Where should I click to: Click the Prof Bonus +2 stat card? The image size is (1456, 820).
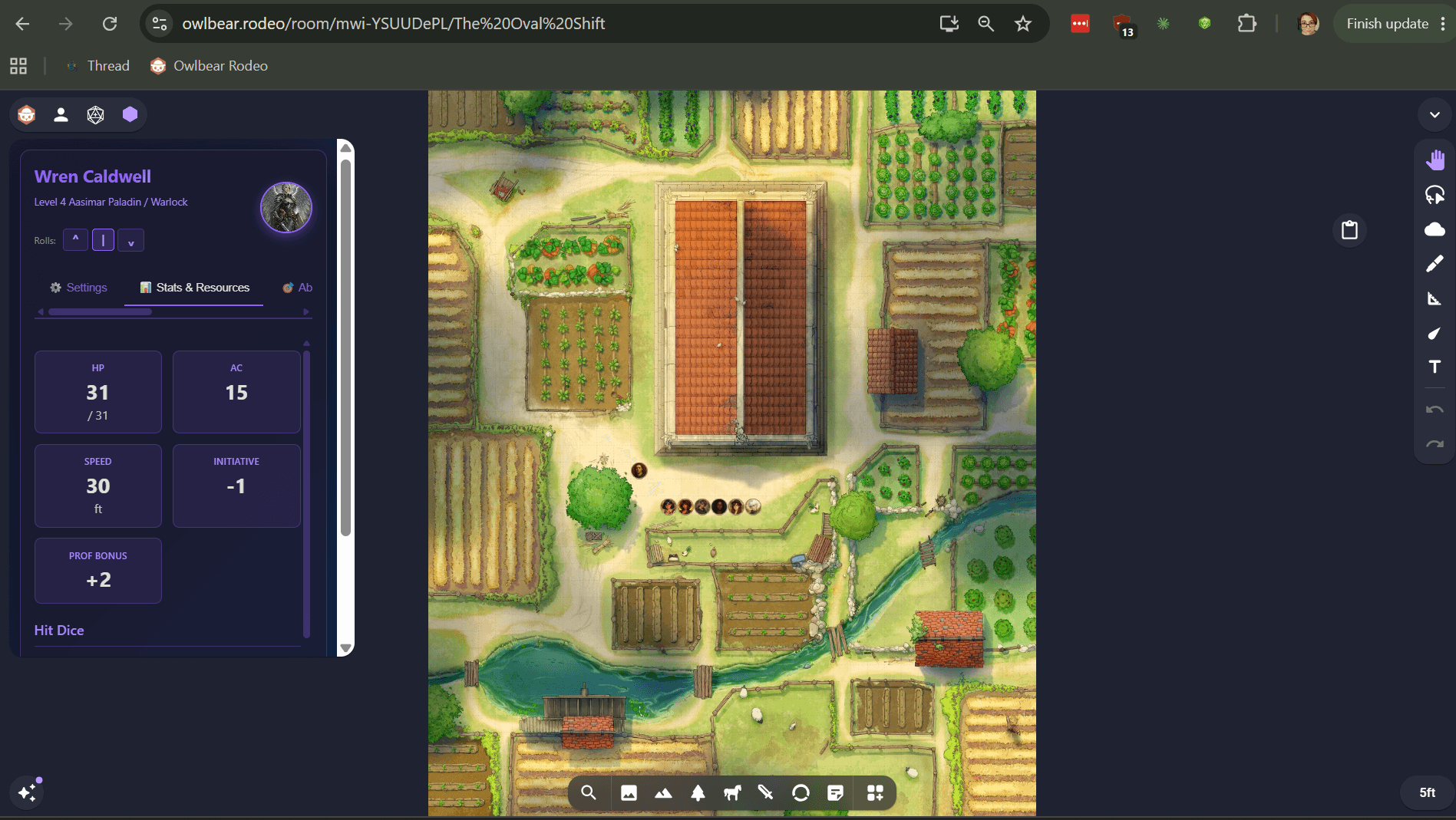coord(98,571)
